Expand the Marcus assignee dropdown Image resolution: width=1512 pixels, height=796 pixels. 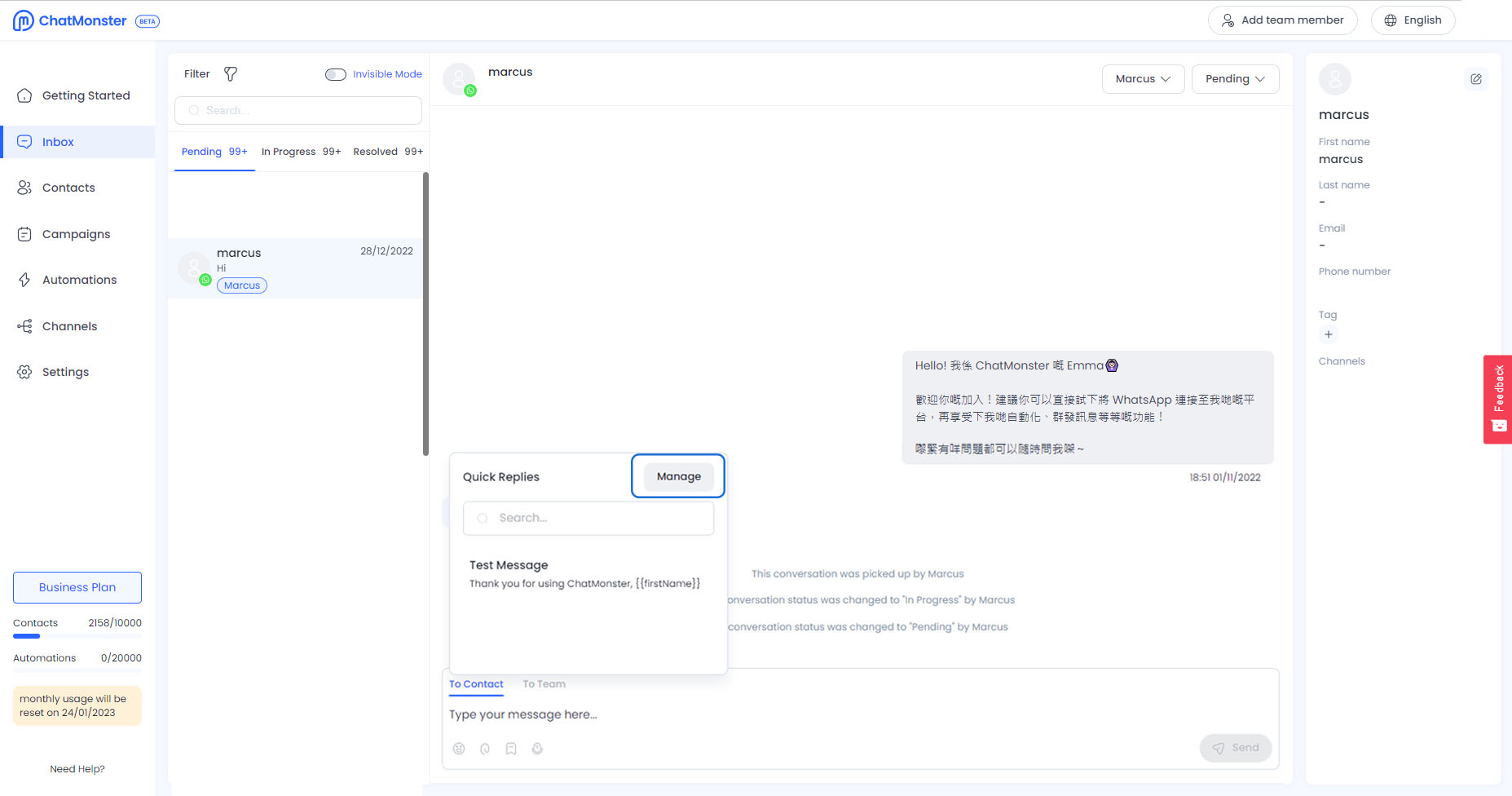[x=1143, y=79]
